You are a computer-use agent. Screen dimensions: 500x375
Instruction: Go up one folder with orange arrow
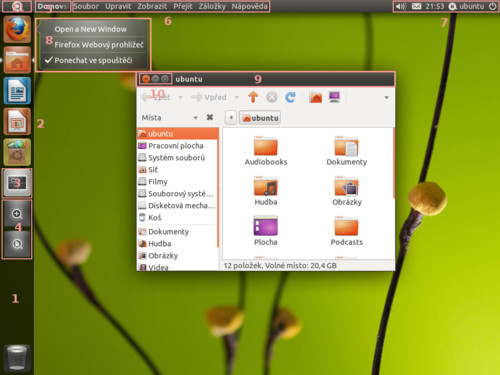coord(253,97)
